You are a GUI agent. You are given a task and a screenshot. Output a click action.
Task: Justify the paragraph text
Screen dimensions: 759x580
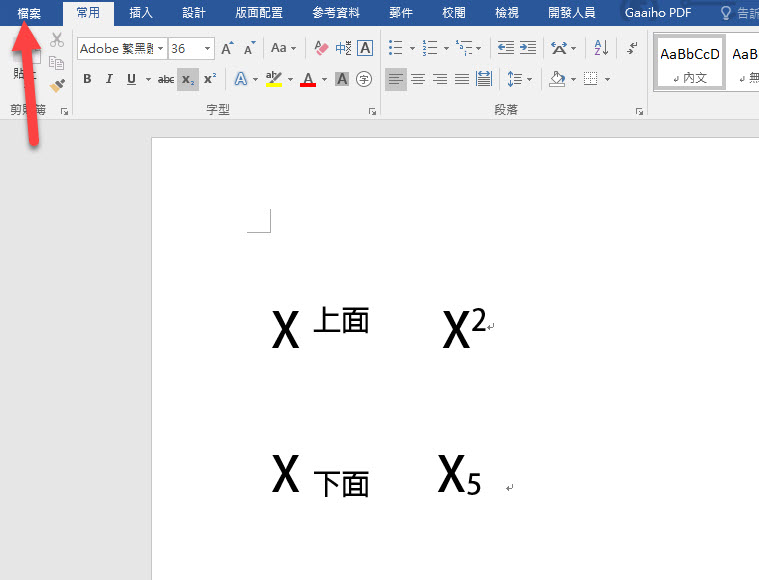(x=462, y=79)
